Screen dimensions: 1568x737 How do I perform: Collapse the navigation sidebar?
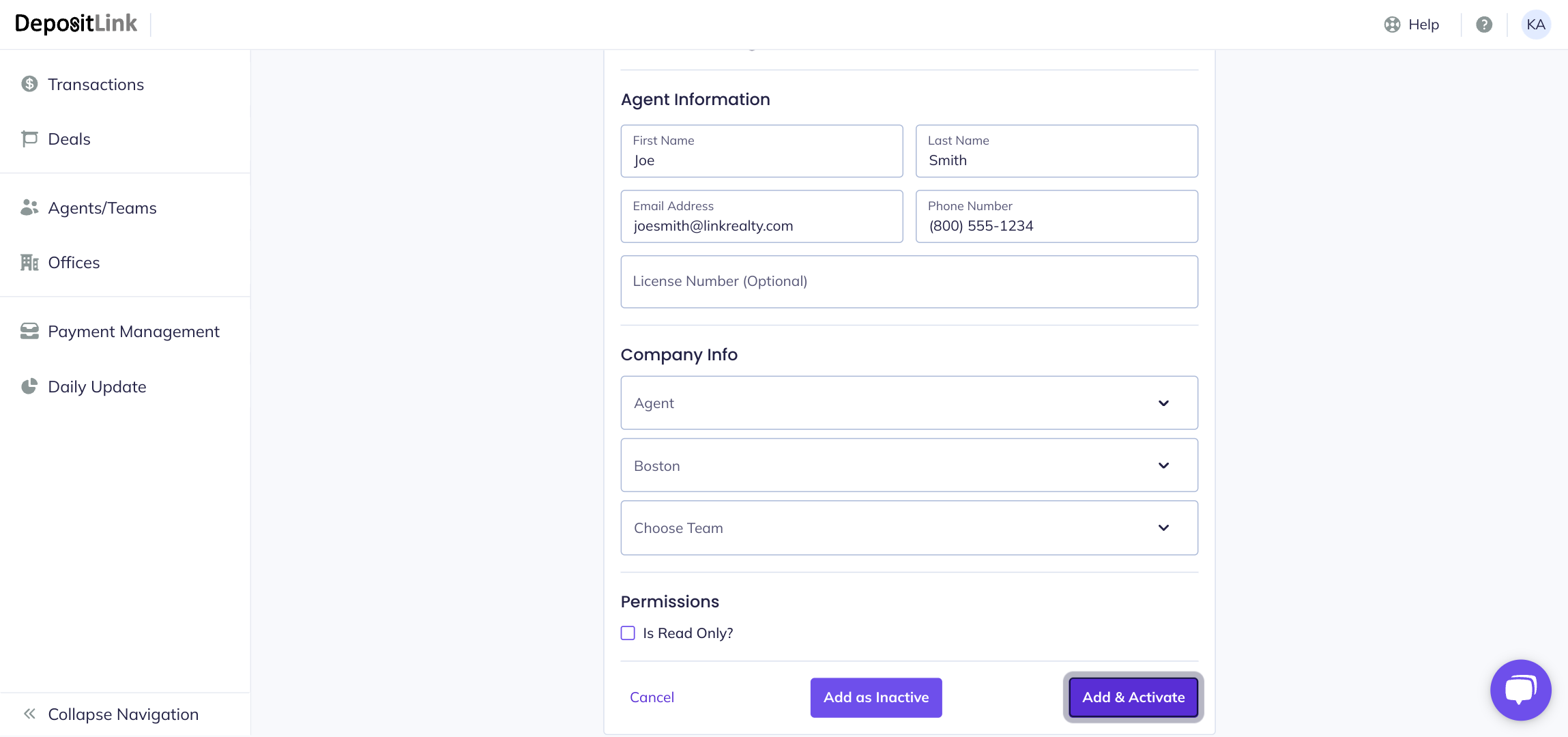point(123,714)
